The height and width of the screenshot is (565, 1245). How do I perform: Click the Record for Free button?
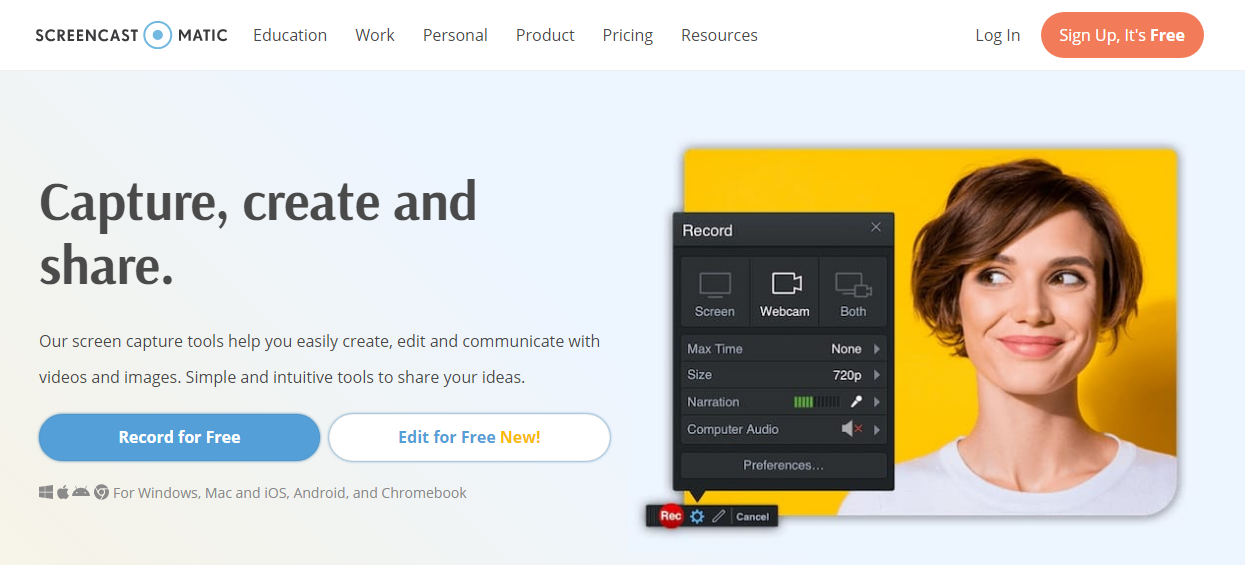point(179,437)
